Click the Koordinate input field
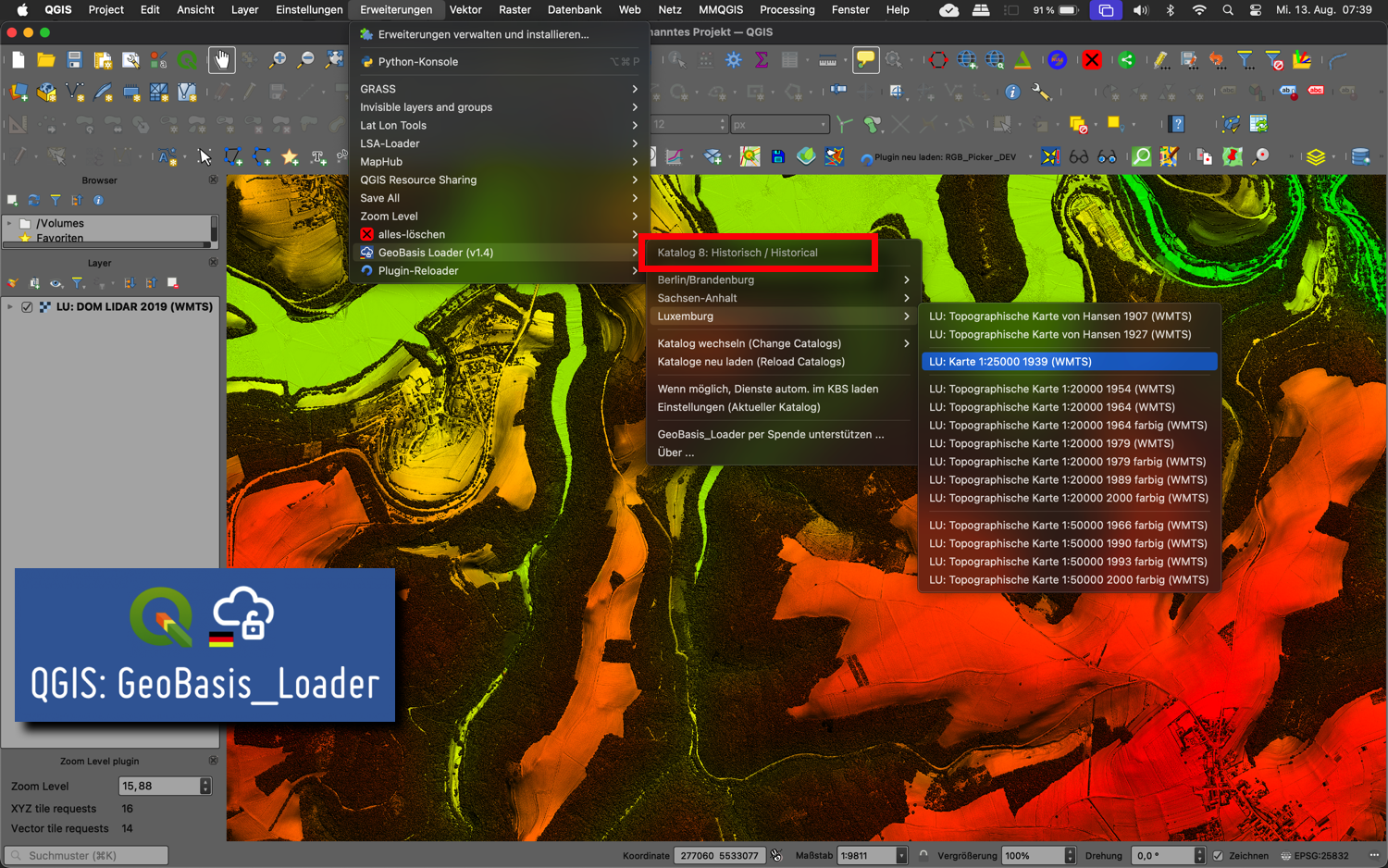 (x=719, y=856)
